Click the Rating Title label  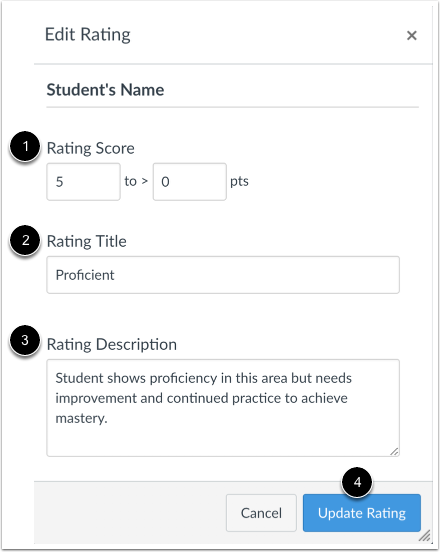click(x=87, y=242)
